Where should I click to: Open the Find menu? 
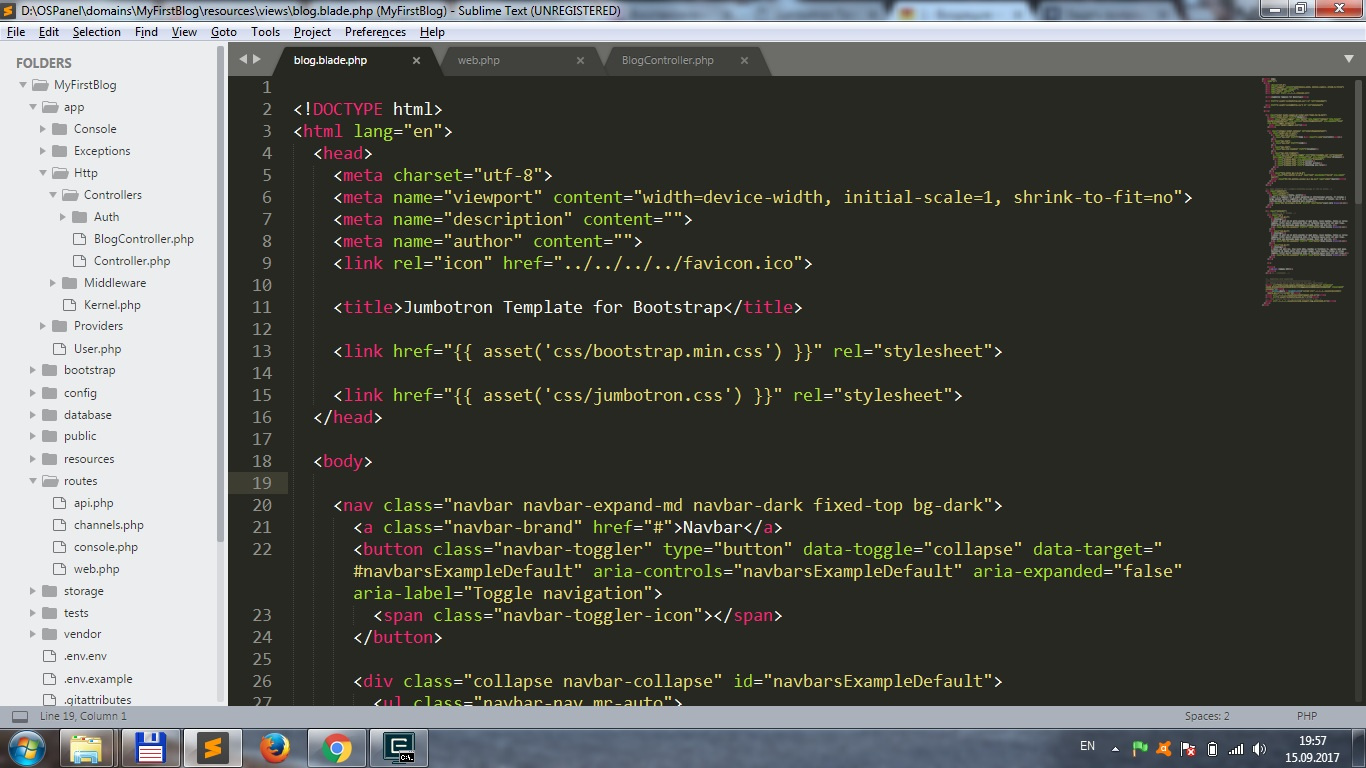click(146, 32)
